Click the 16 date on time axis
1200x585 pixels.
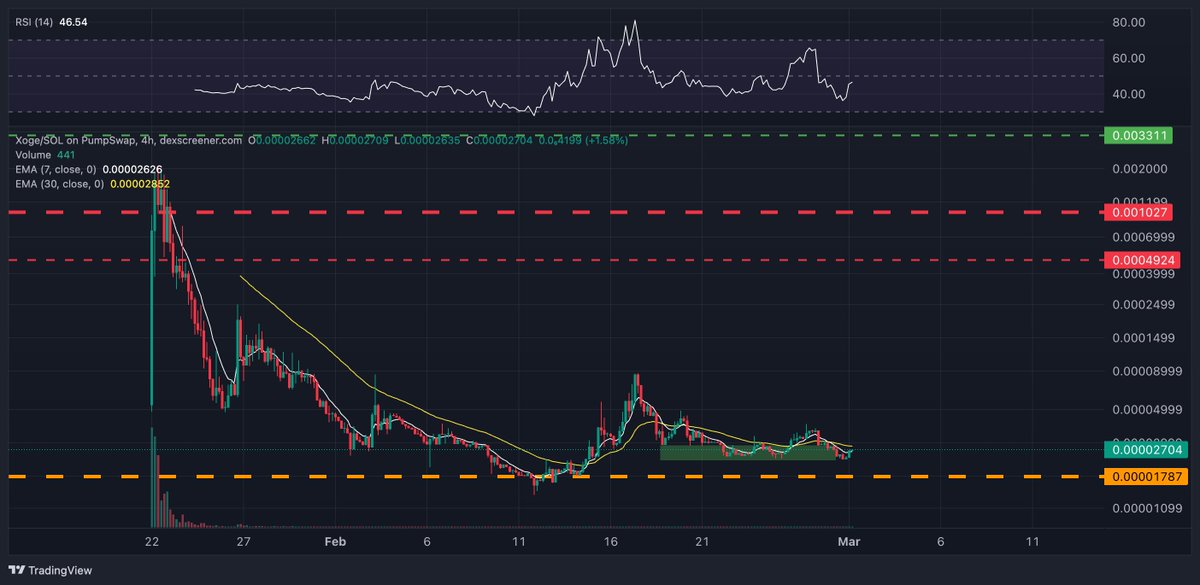click(610, 541)
